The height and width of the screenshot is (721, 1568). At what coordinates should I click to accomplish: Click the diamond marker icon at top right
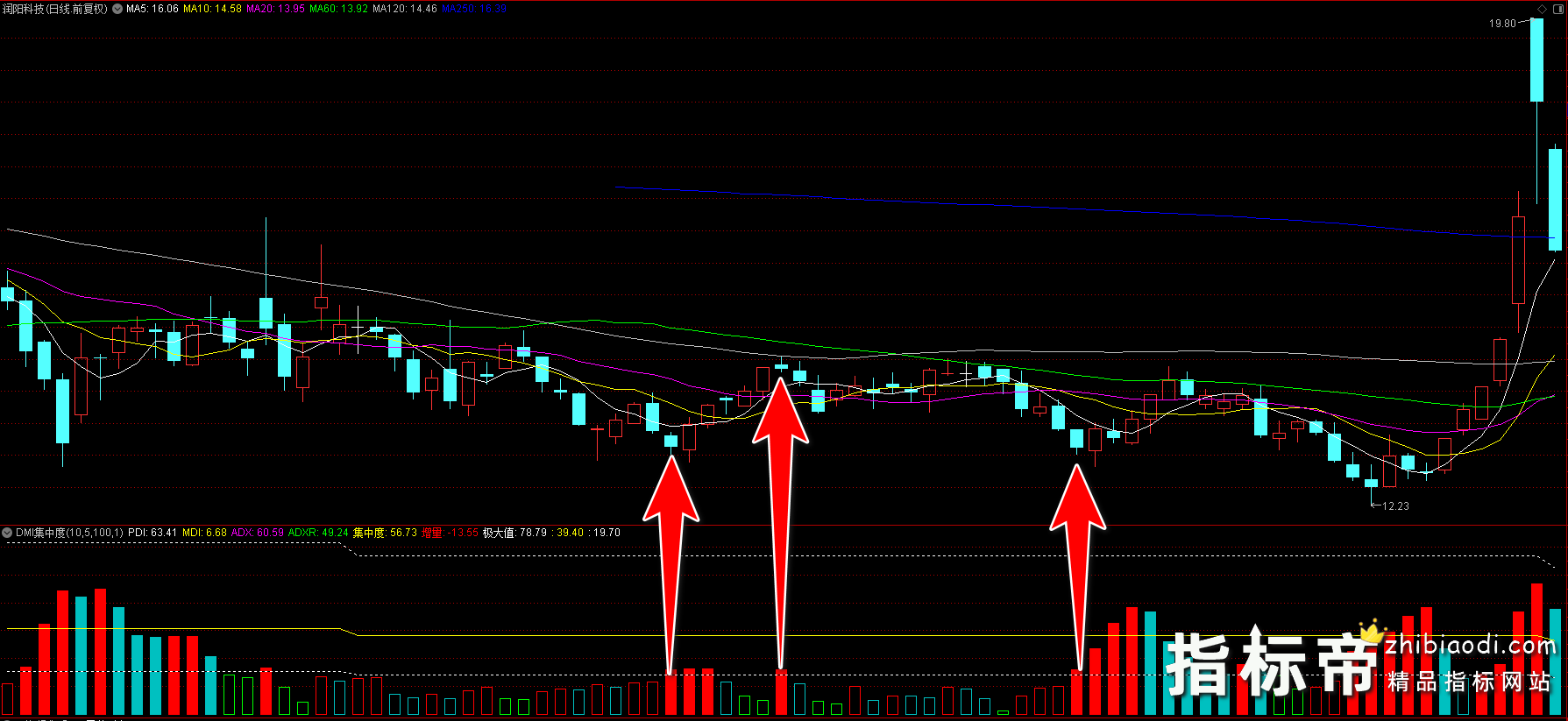tap(1543, 9)
